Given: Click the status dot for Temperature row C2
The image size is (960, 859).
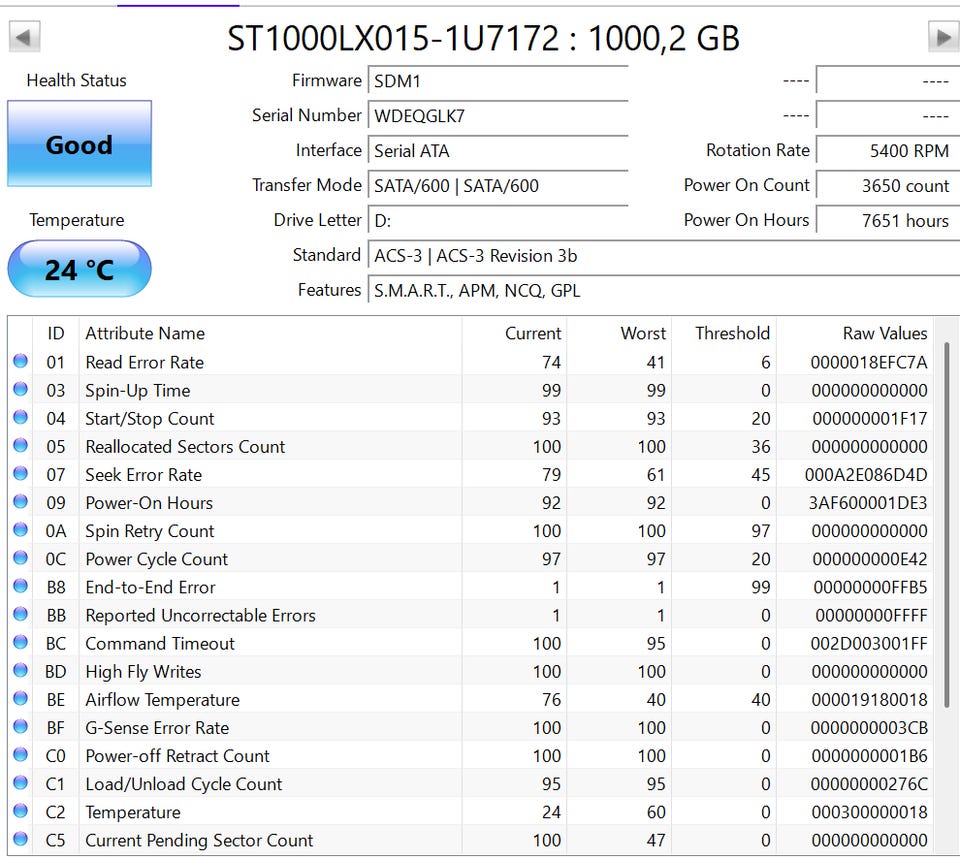Looking at the screenshot, I should click(20, 811).
